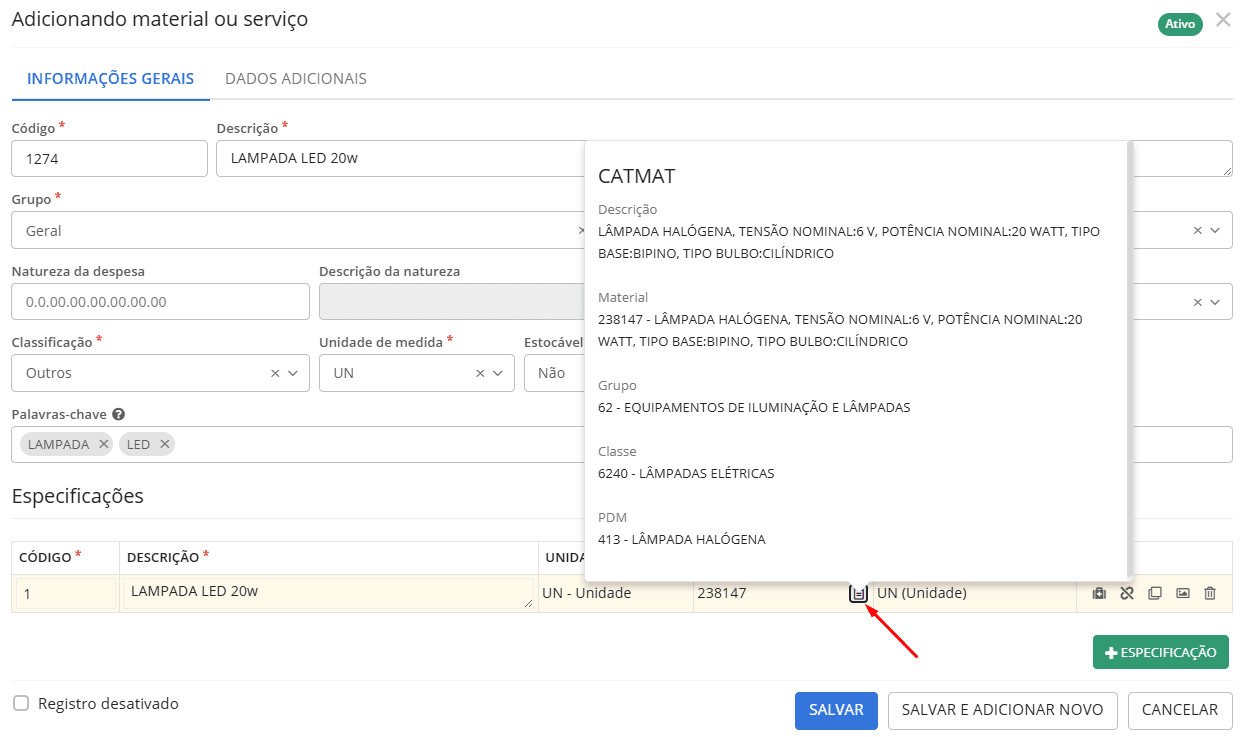The height and width of the screenshot is (737, 1243).
Task: Select the Informações Gerais tab
Action: [110, 78]
